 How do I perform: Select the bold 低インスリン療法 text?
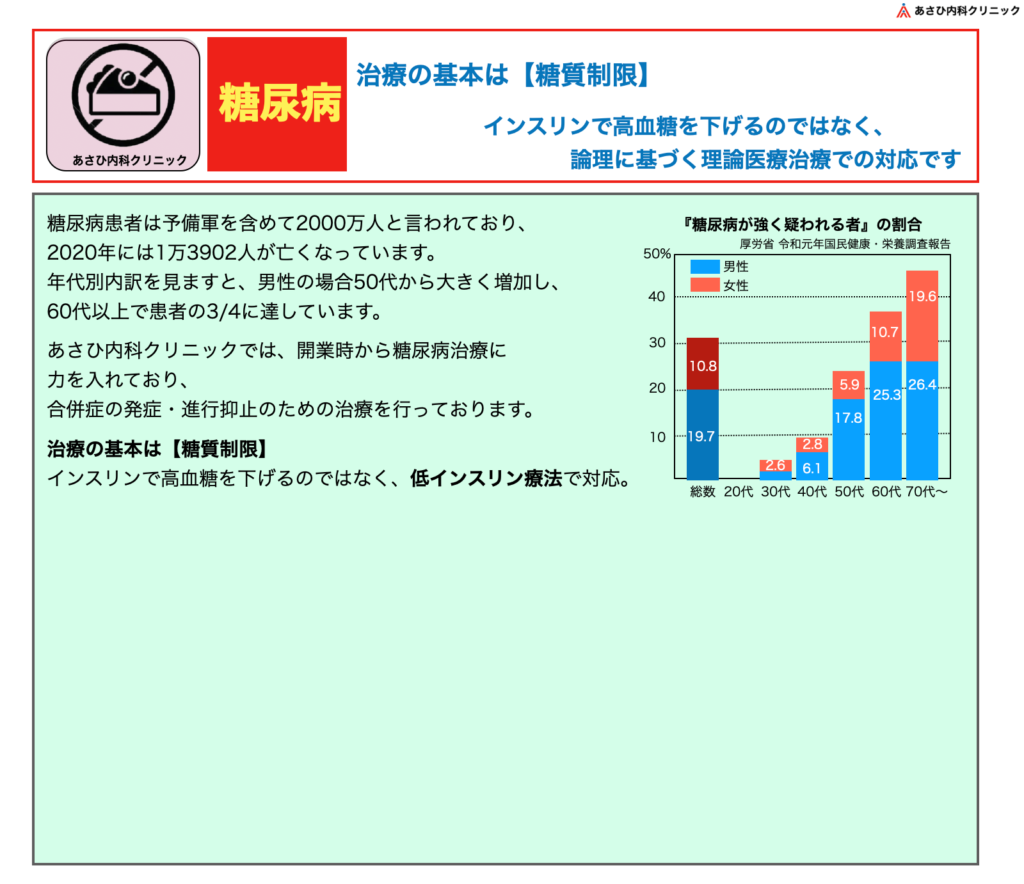click(x=486, y=478)
